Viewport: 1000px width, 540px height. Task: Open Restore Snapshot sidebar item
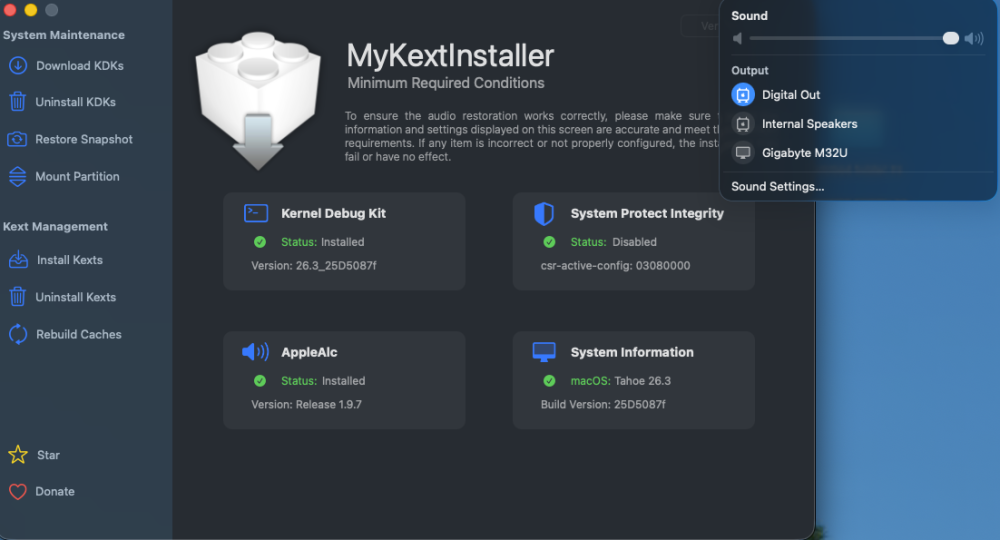coord(84,139)
